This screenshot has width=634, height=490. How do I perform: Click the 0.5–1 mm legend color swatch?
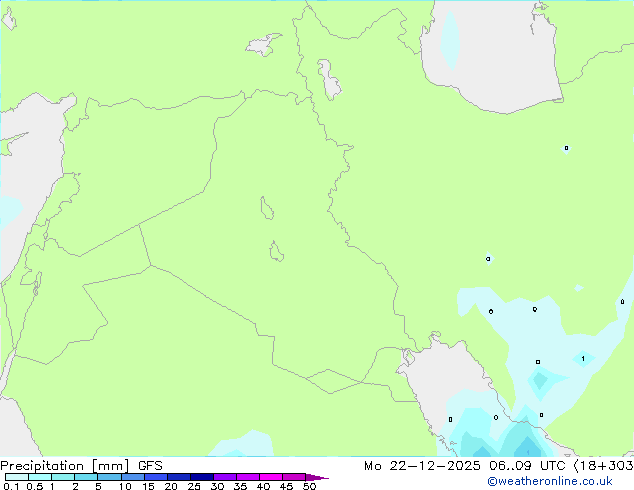[40, 477]
